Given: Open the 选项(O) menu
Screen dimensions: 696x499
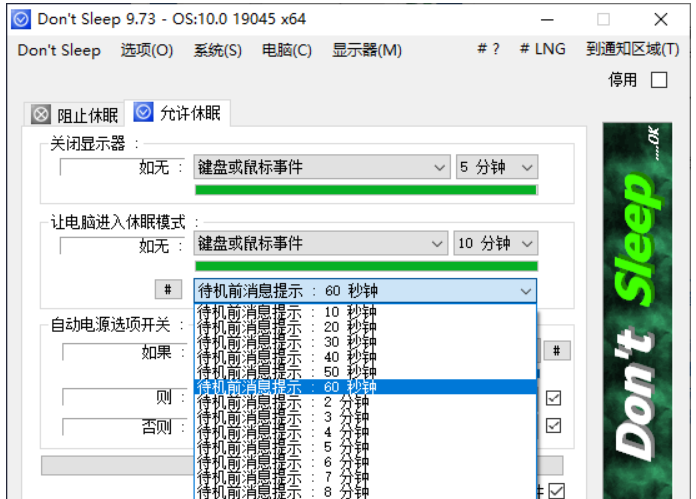Looking at the screenshot, I should 147,50.
